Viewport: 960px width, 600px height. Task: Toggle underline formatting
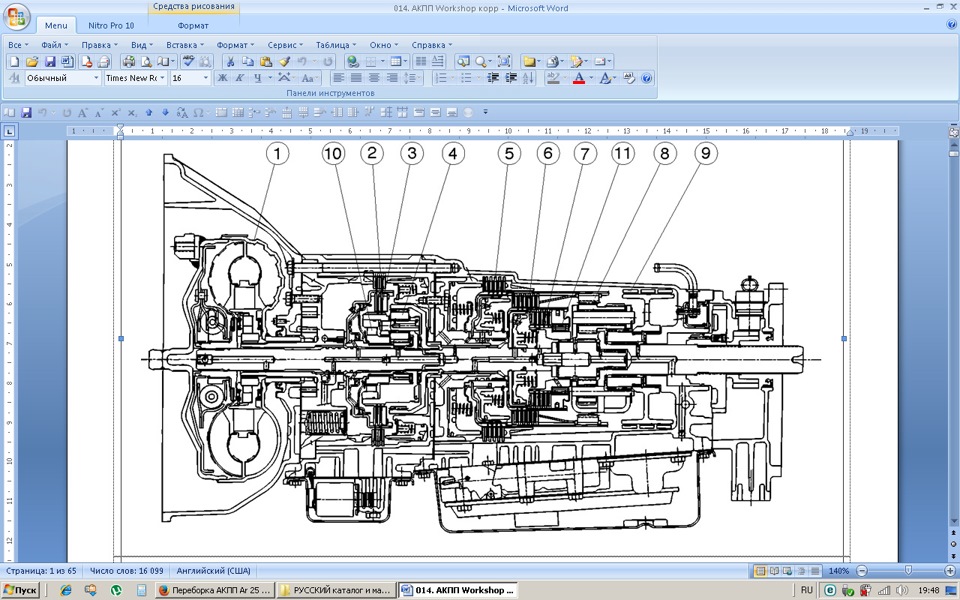pos(257,78)
